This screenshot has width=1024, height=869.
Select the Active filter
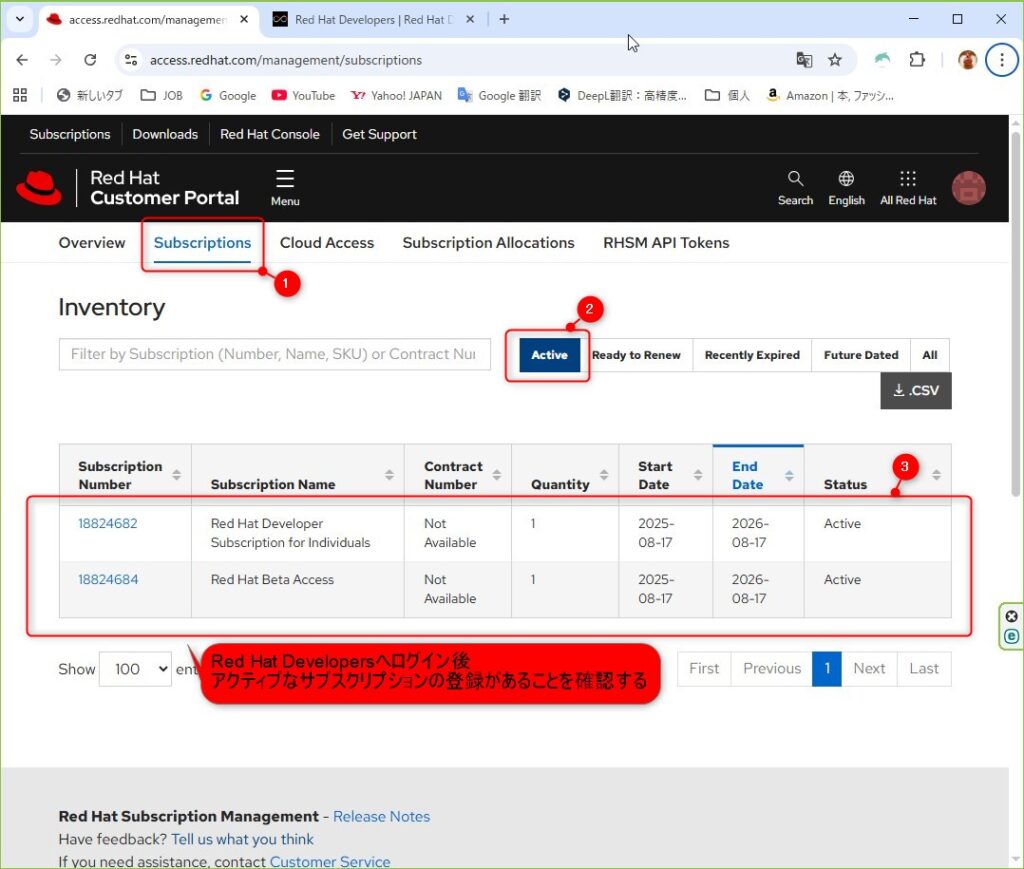tap(549, 355)
